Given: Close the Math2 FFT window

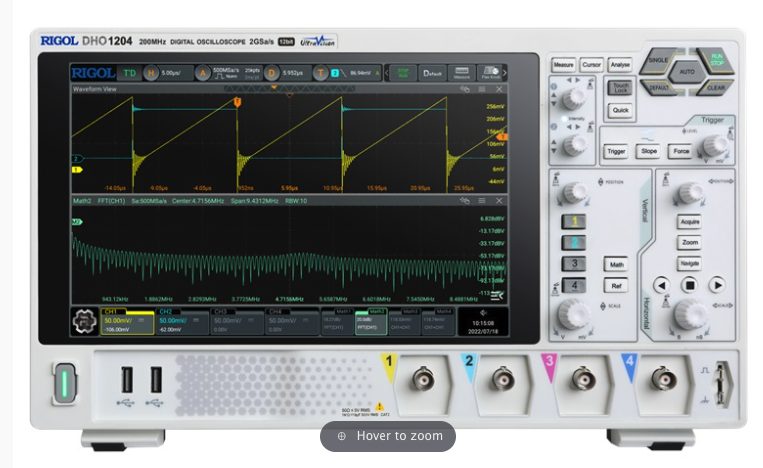Looking at the screenshot, I should pyautogui.click(x=499, y=200).
